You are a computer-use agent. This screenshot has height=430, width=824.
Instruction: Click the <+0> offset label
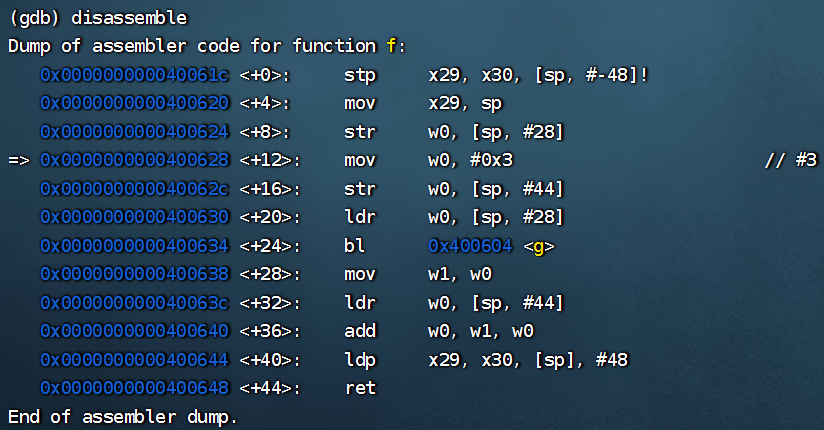(265, 76)
